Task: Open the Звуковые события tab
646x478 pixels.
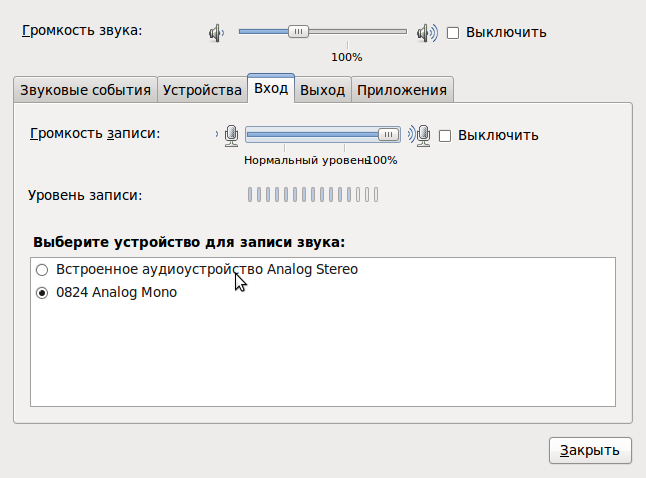Action: click(85, 90)
